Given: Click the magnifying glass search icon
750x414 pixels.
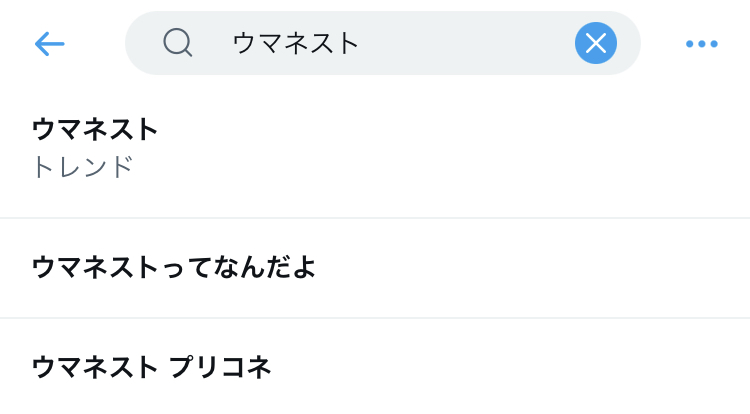Looking at the screenshot, I should [178, 43].
